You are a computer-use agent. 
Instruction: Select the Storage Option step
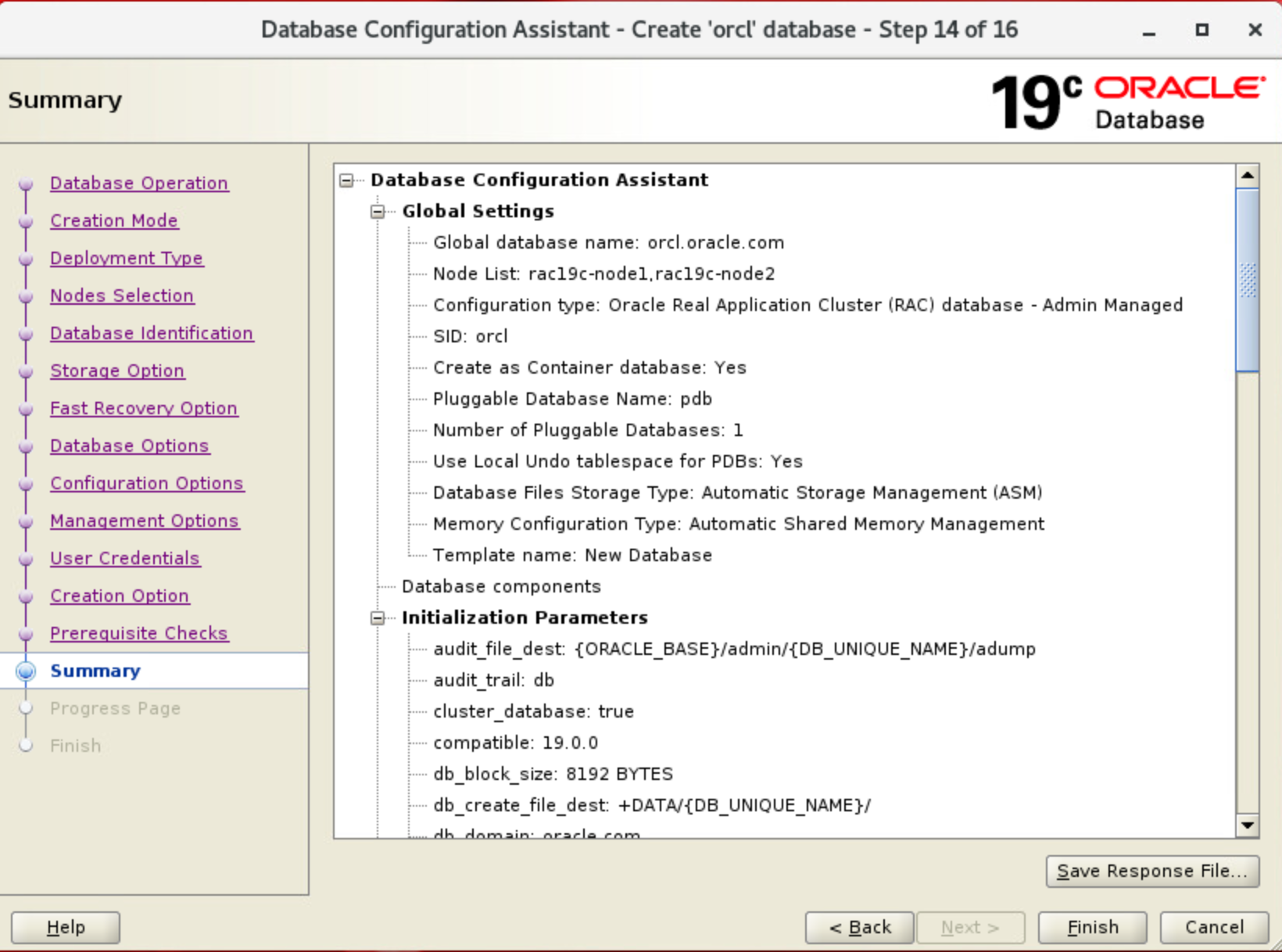117,370
